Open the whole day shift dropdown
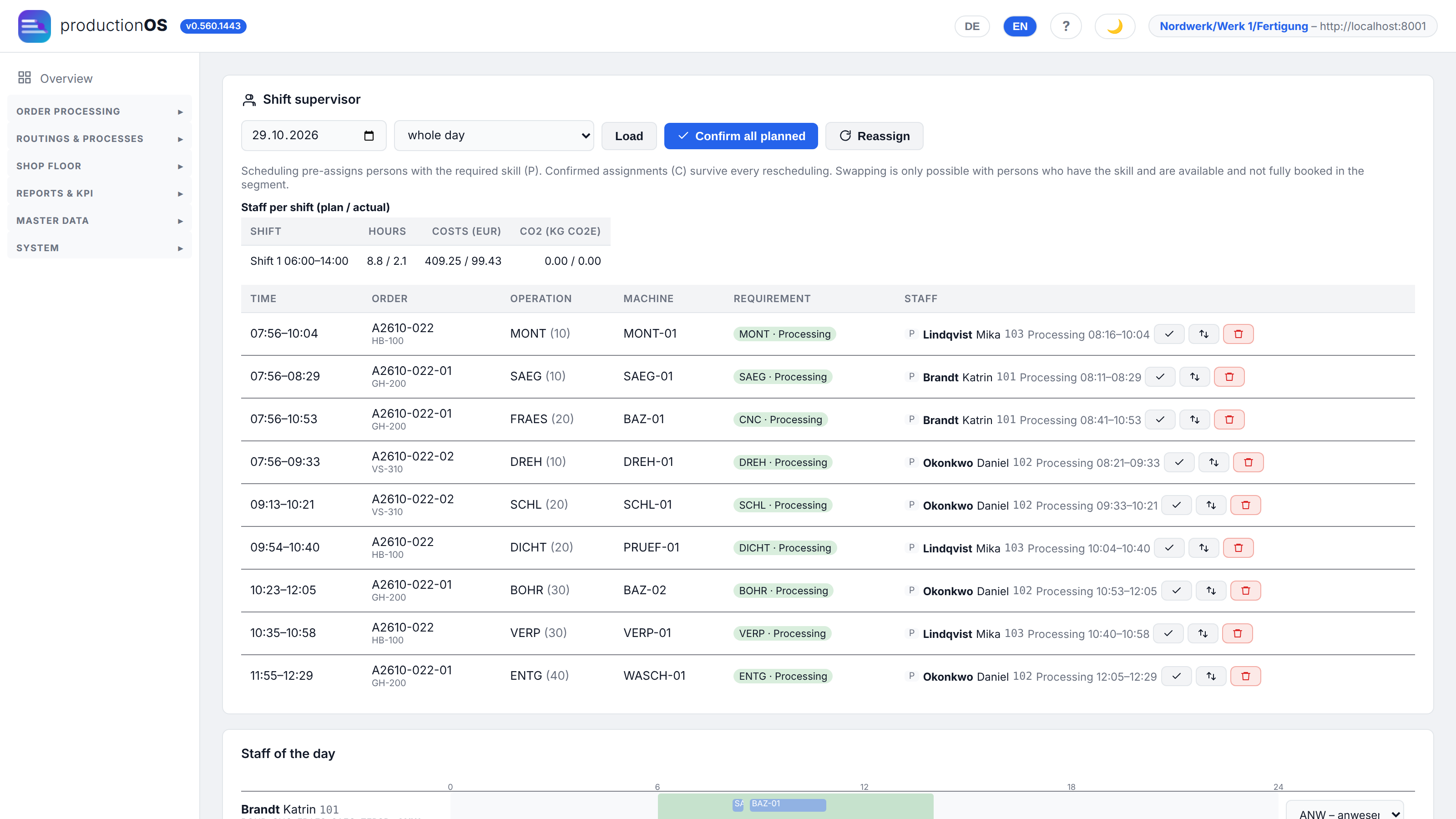Viewport: 1456px width, 819px height. (493, 136)
